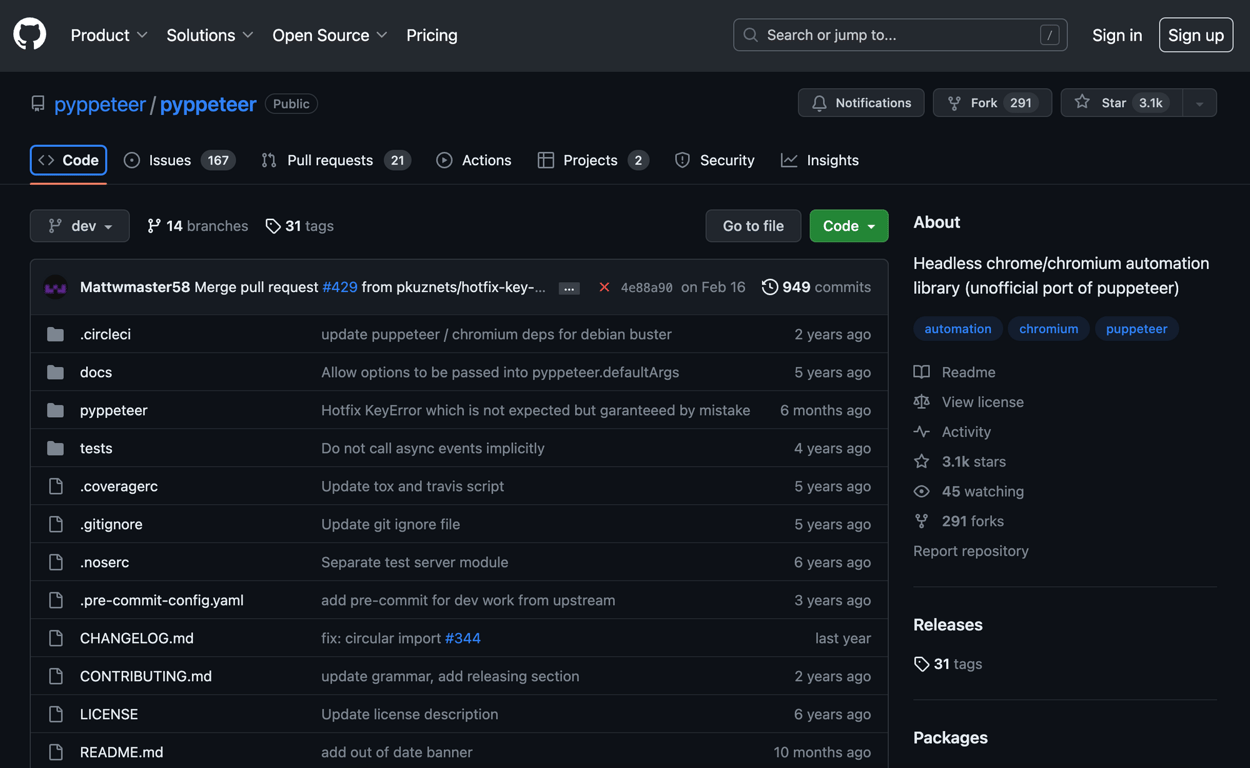Click the .coveragerc file icon
Viewport: 1250px width, 768px height.
point(56,486)
